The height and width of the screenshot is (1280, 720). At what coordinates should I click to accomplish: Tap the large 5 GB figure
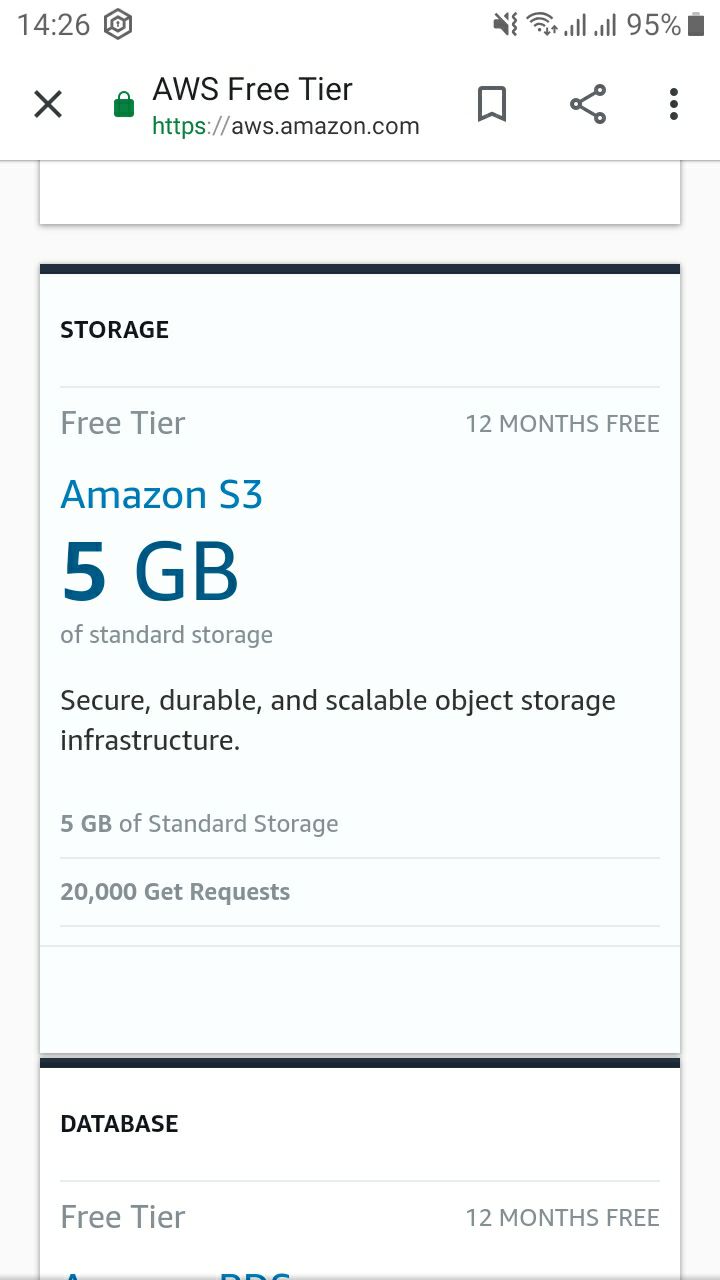pos(150,571)
